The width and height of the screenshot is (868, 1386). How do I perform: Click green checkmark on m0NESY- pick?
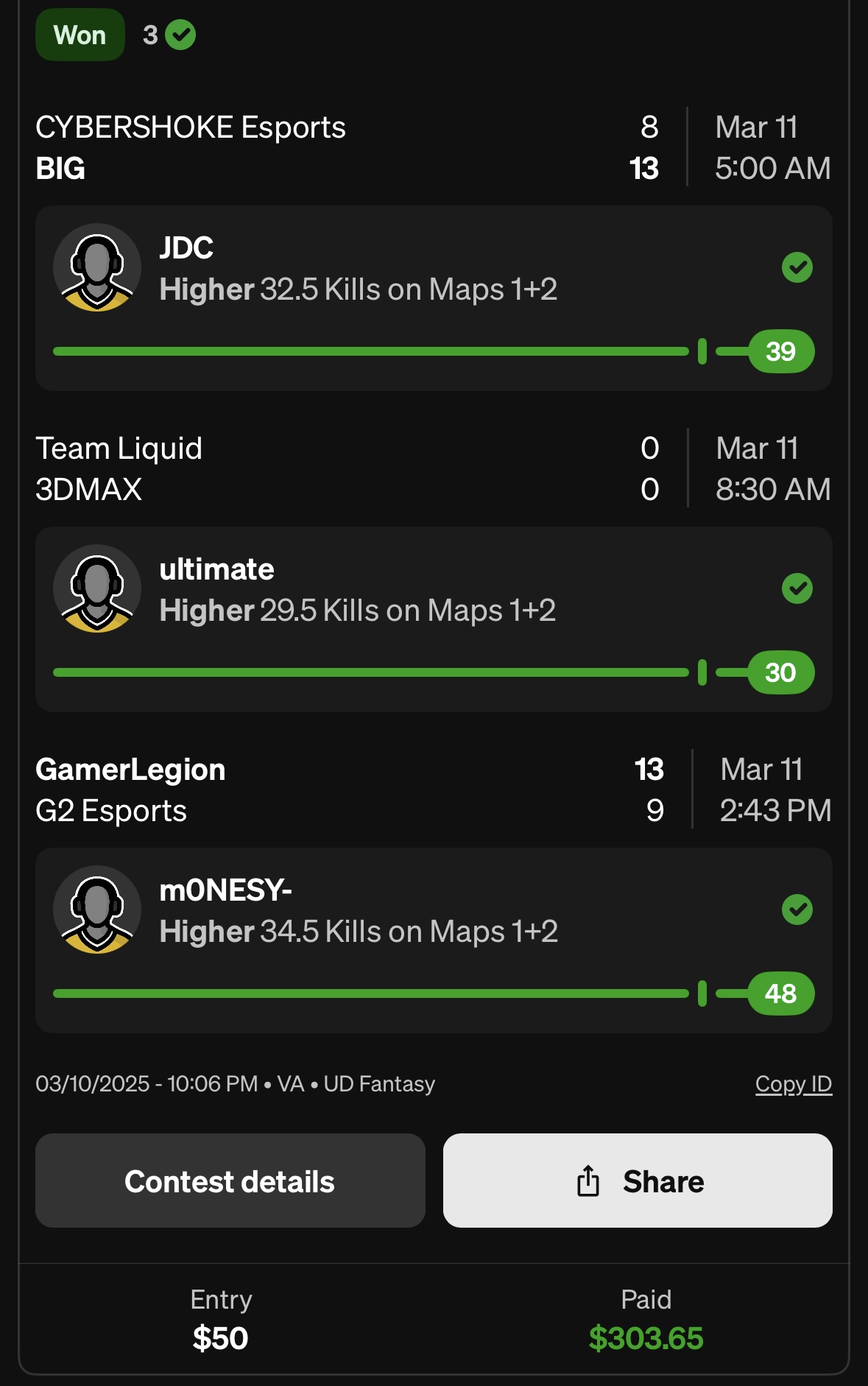797,910
